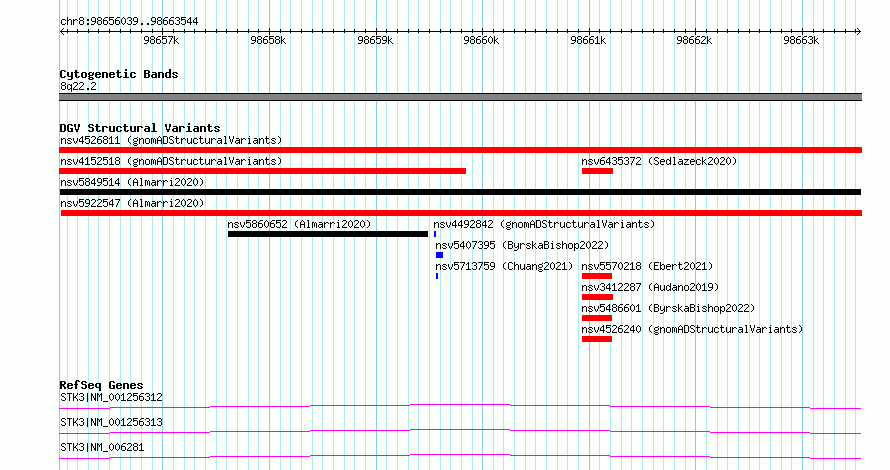890x470 pixels.
Task: Click the 98657k ruler label
Action: click(x=161, y=40)
